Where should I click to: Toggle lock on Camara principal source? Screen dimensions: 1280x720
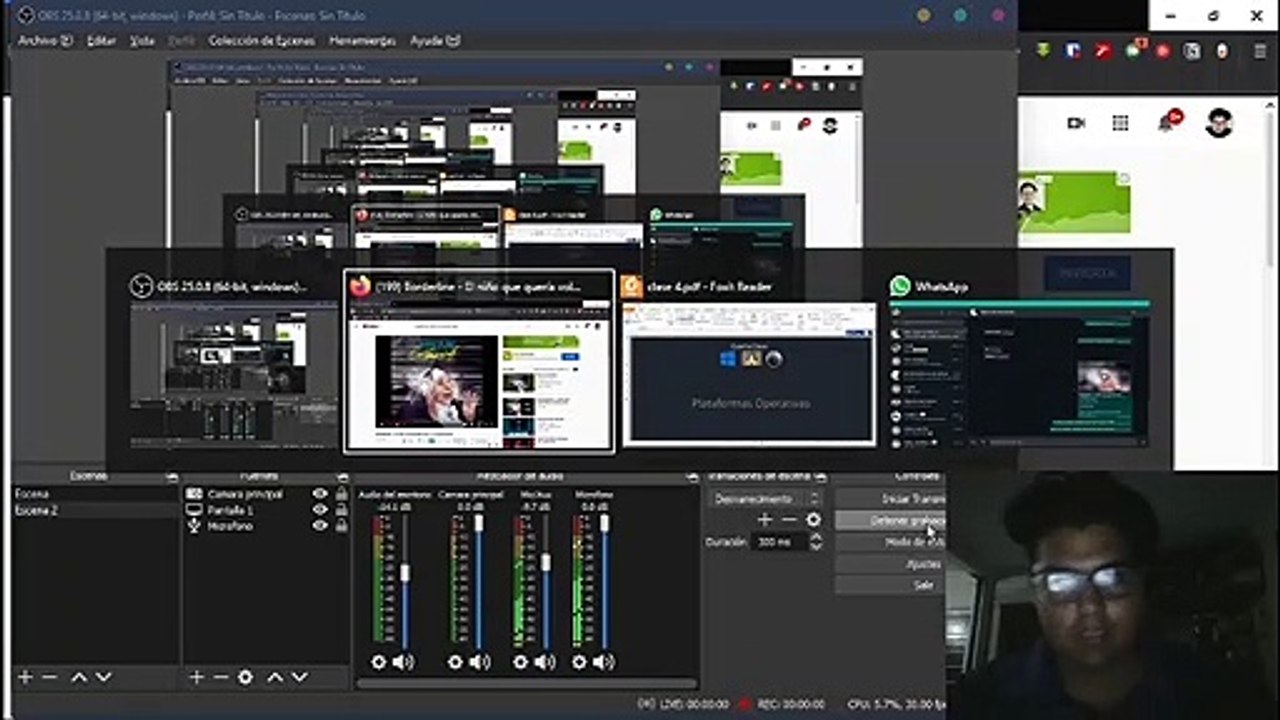[341, 494]
